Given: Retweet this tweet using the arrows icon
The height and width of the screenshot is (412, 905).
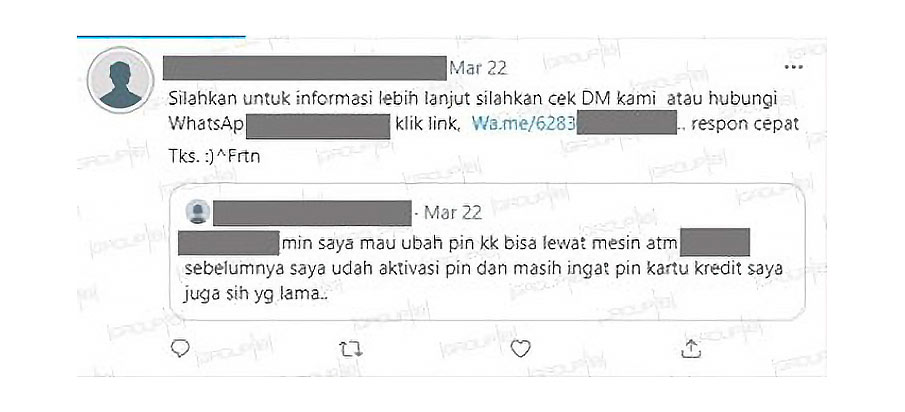Looking at the screenshot, I should click(x=351, y=349).
